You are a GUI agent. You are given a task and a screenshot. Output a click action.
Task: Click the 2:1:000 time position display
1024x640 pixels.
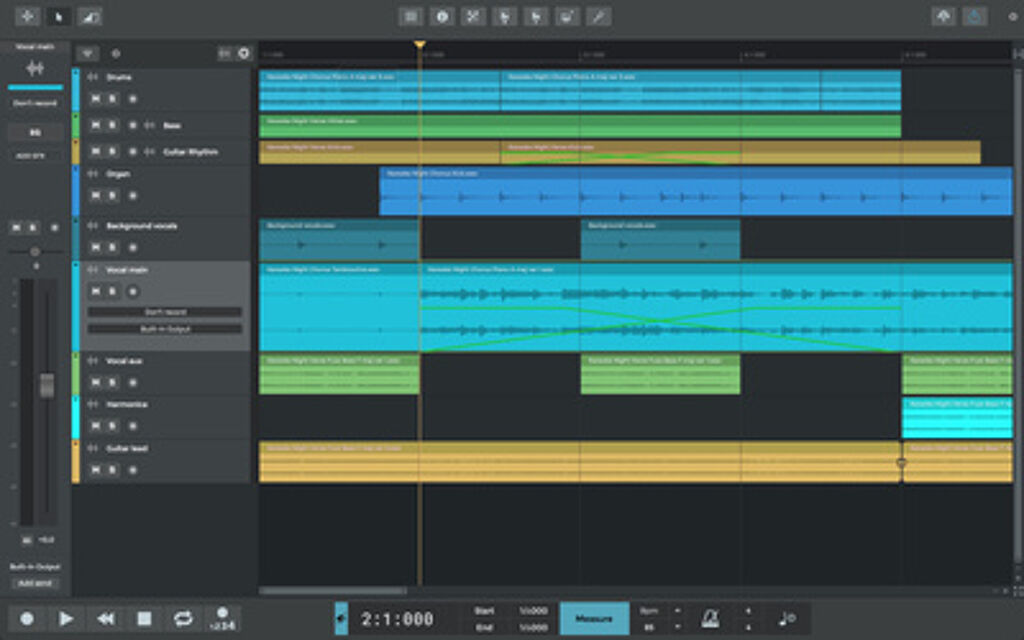[x=397, y=619]
